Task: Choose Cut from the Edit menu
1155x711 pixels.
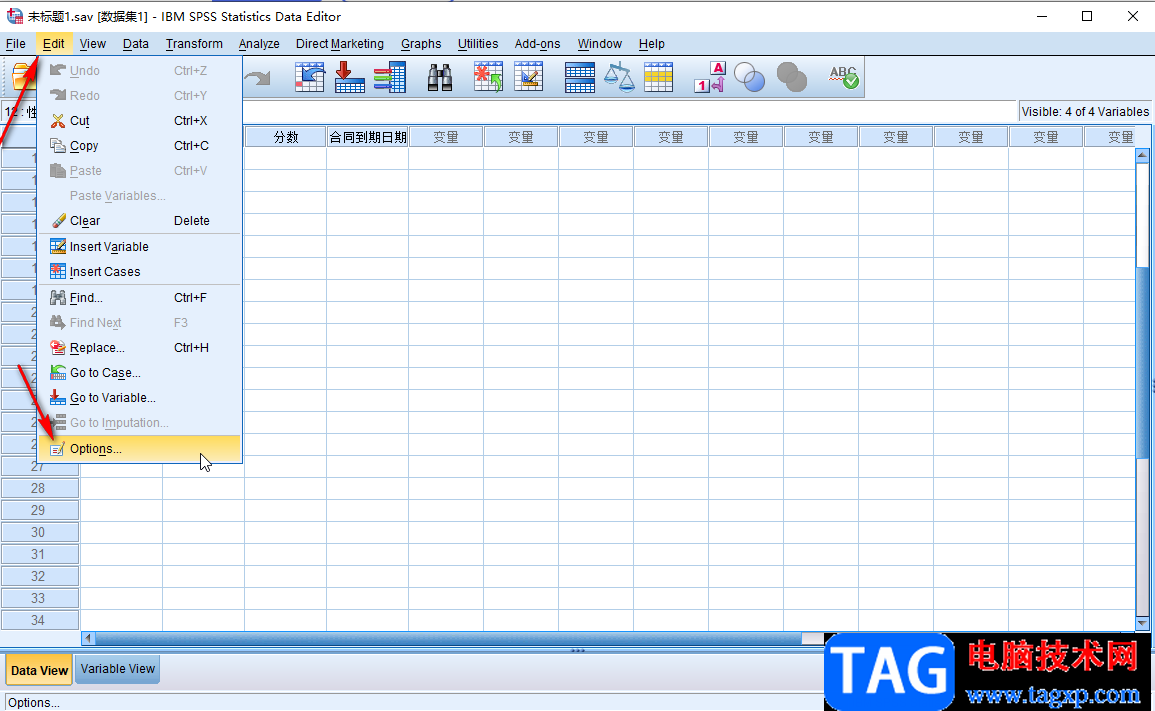Action: (x=139, y=121)
